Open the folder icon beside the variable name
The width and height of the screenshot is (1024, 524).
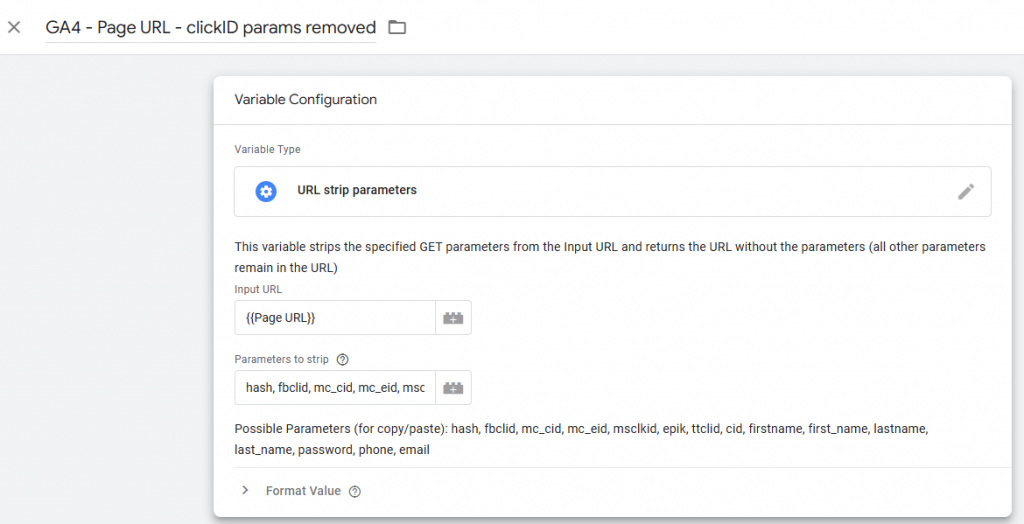point(397,27)
